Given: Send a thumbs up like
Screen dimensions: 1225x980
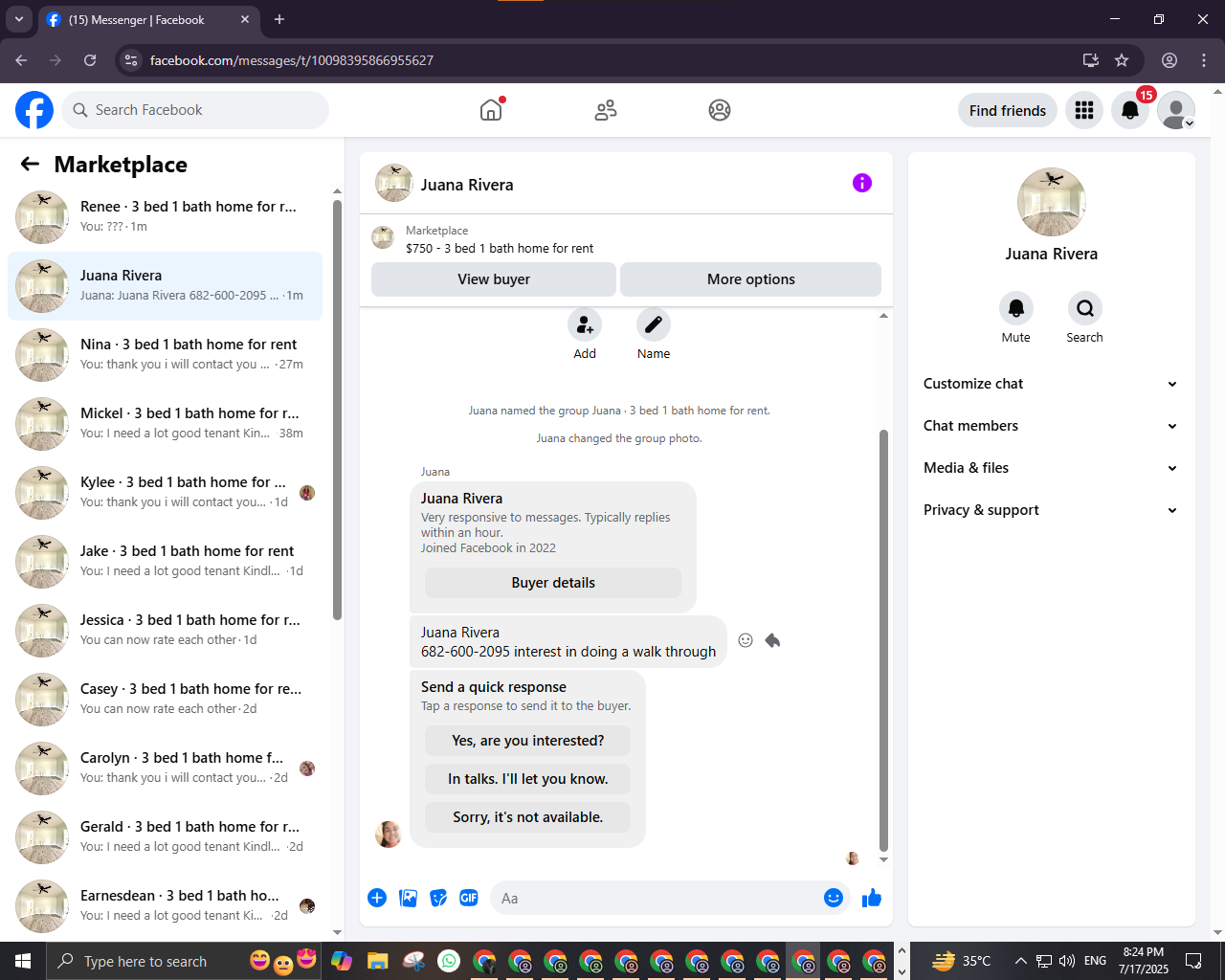Looking at the screenshot, I should 872,898.
